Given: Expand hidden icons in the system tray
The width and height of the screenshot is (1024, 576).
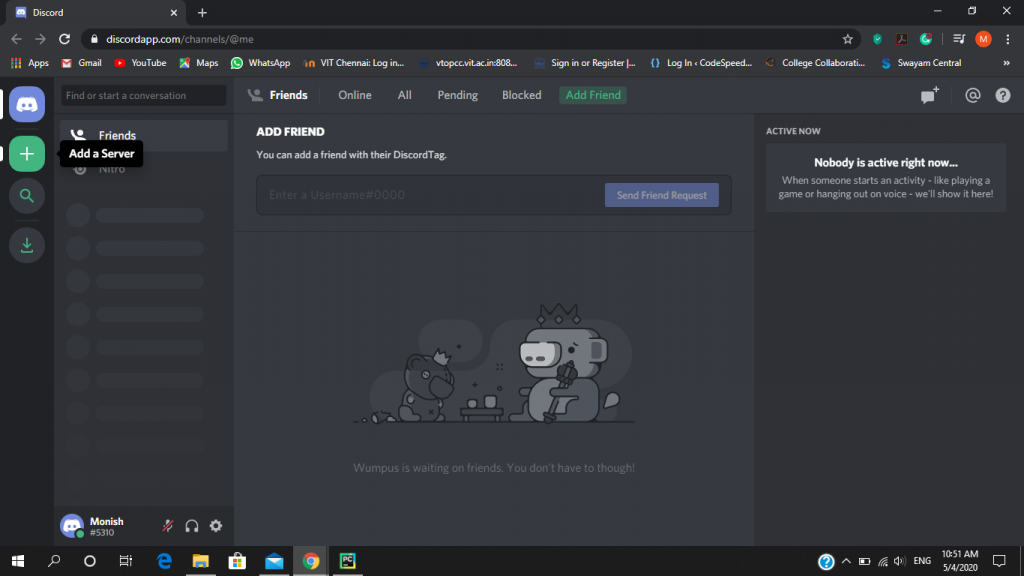Looking at the screenshot, I should click(x=845, y=561).
